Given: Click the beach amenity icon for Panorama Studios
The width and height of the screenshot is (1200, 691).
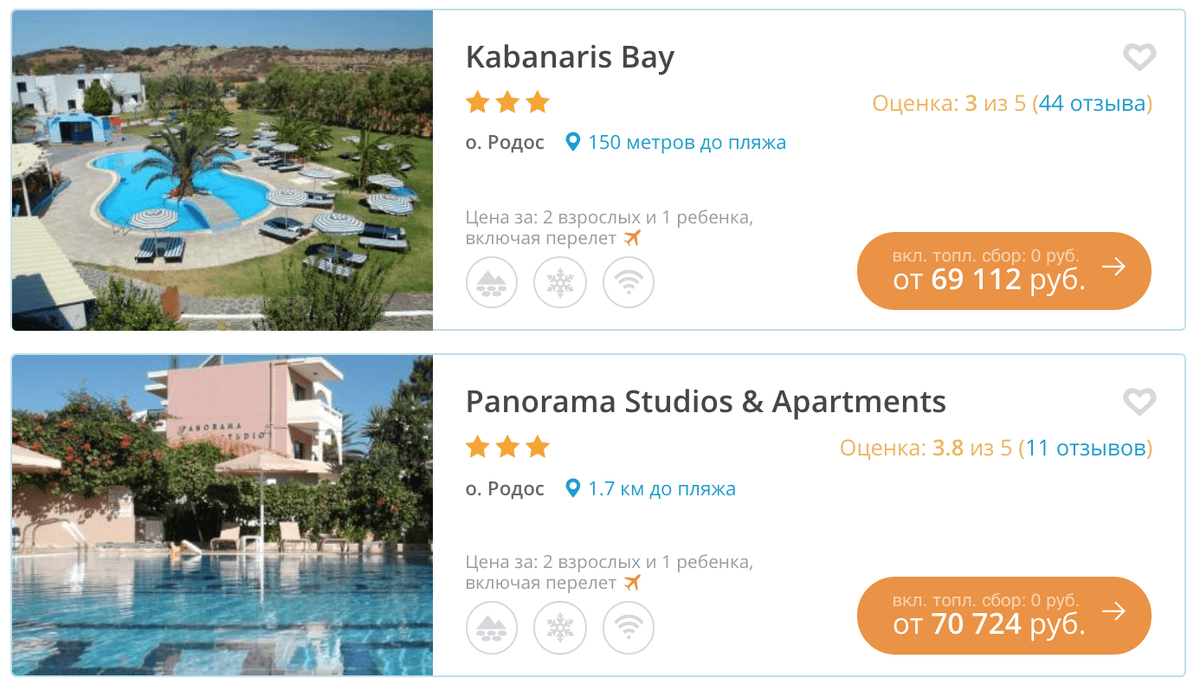Looking at the screenshot, I should 492,628.
